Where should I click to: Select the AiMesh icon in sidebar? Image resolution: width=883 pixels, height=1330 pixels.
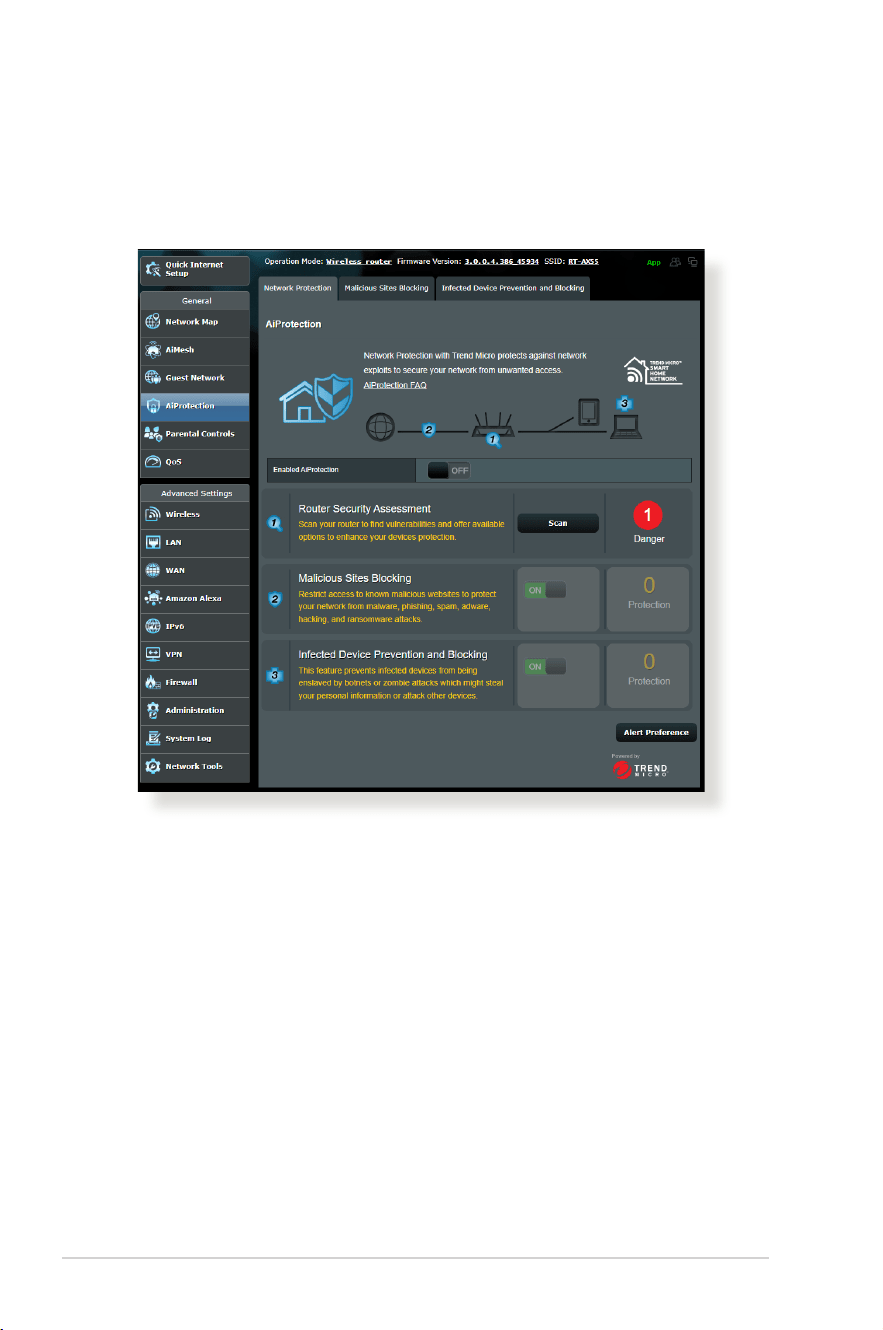[153, 350]
